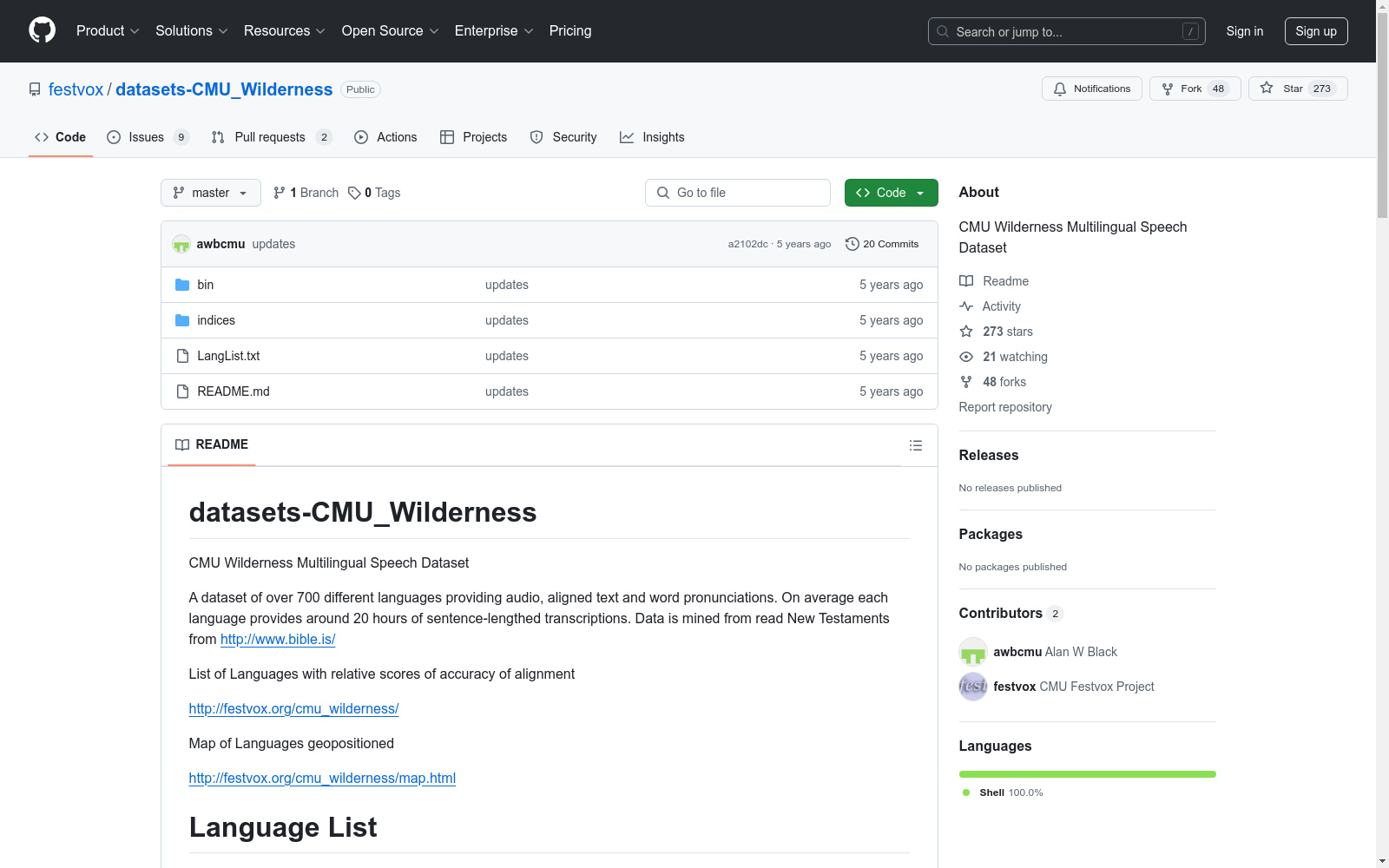View the 1 Branch list

coord(306,193)
